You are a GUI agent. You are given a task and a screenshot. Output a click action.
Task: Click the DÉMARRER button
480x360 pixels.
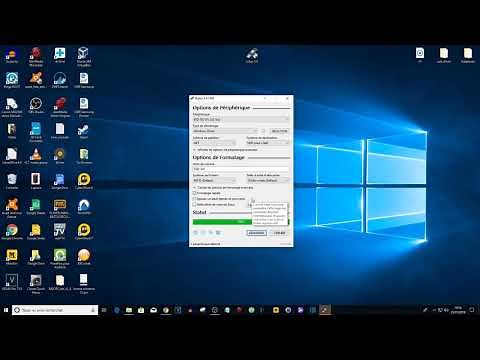point(257,233)
